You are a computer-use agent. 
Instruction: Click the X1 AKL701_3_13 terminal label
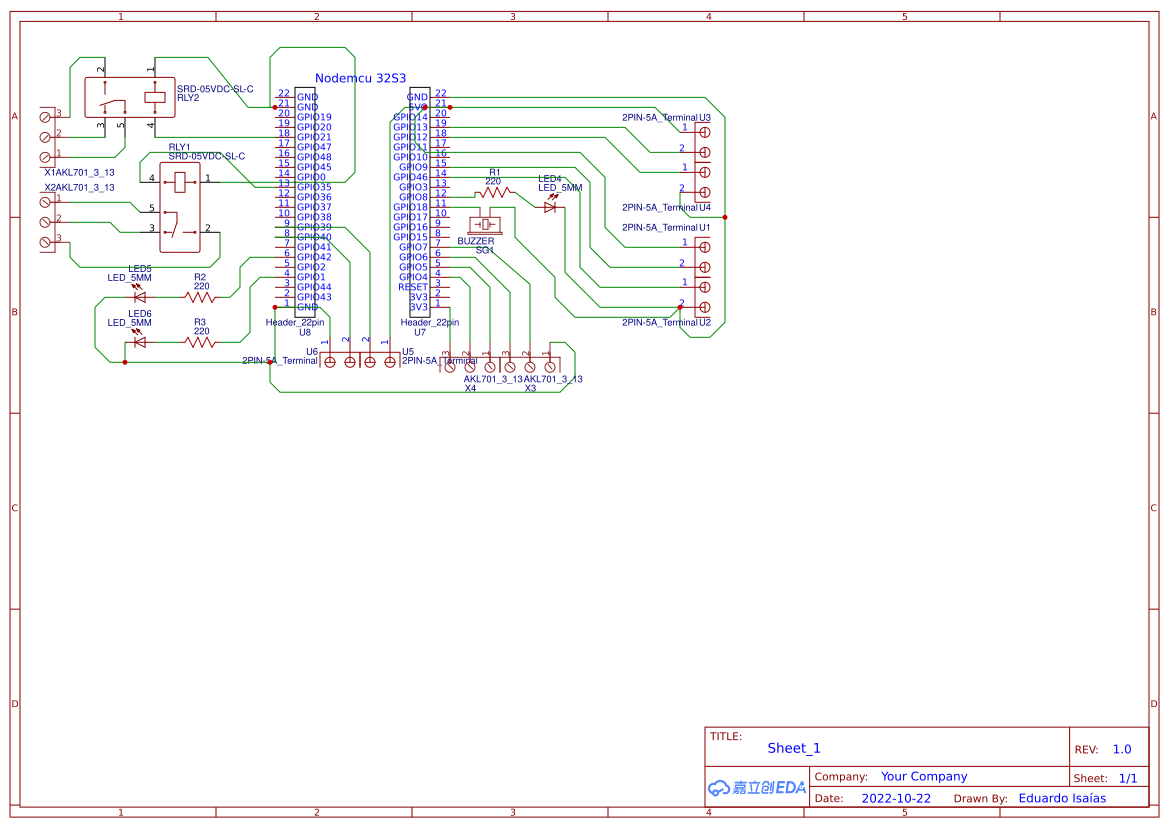pos(79,172)
